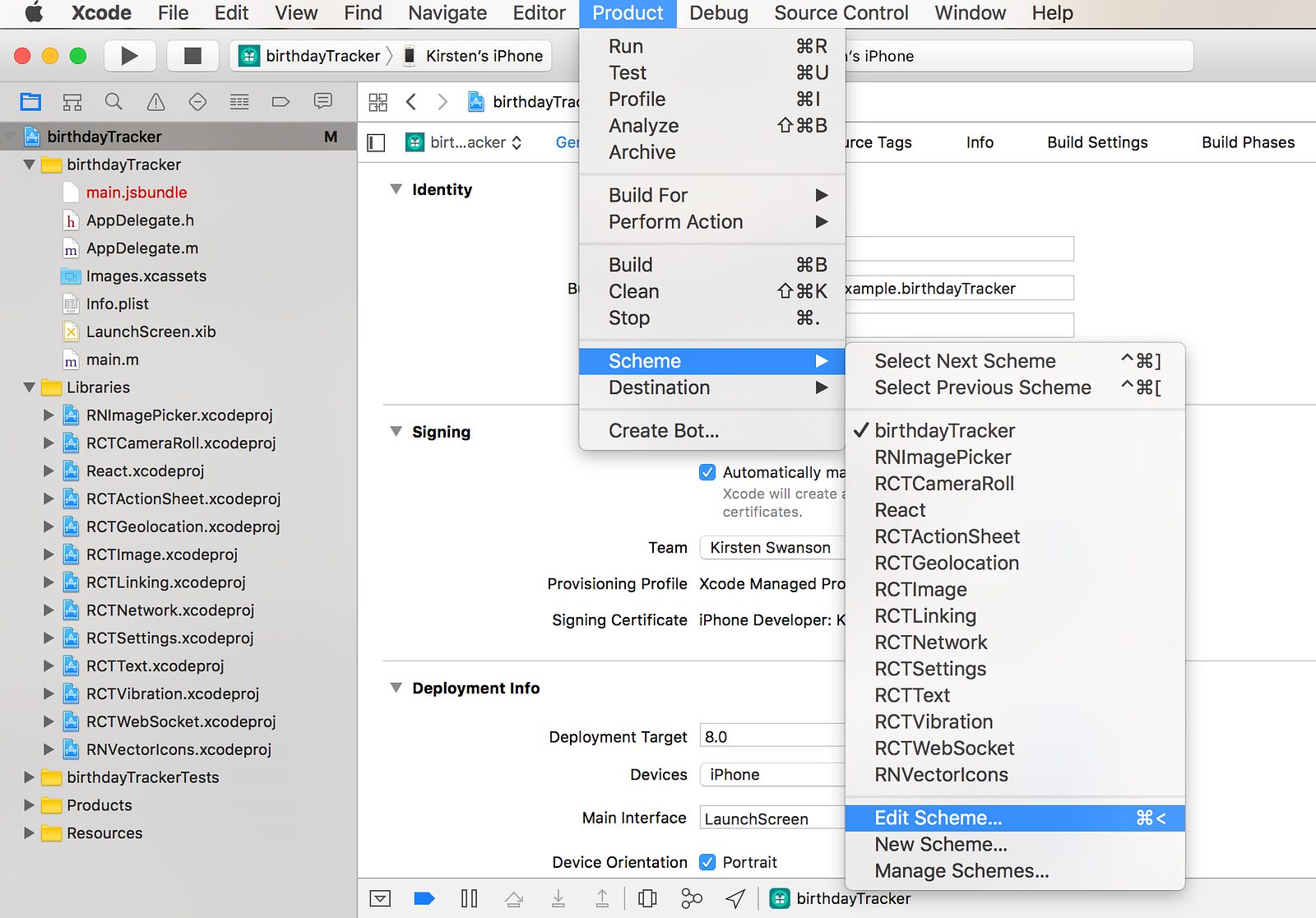Switch to the Build Settings tab
This screenshot has width=1316, height=918.
1097,142
